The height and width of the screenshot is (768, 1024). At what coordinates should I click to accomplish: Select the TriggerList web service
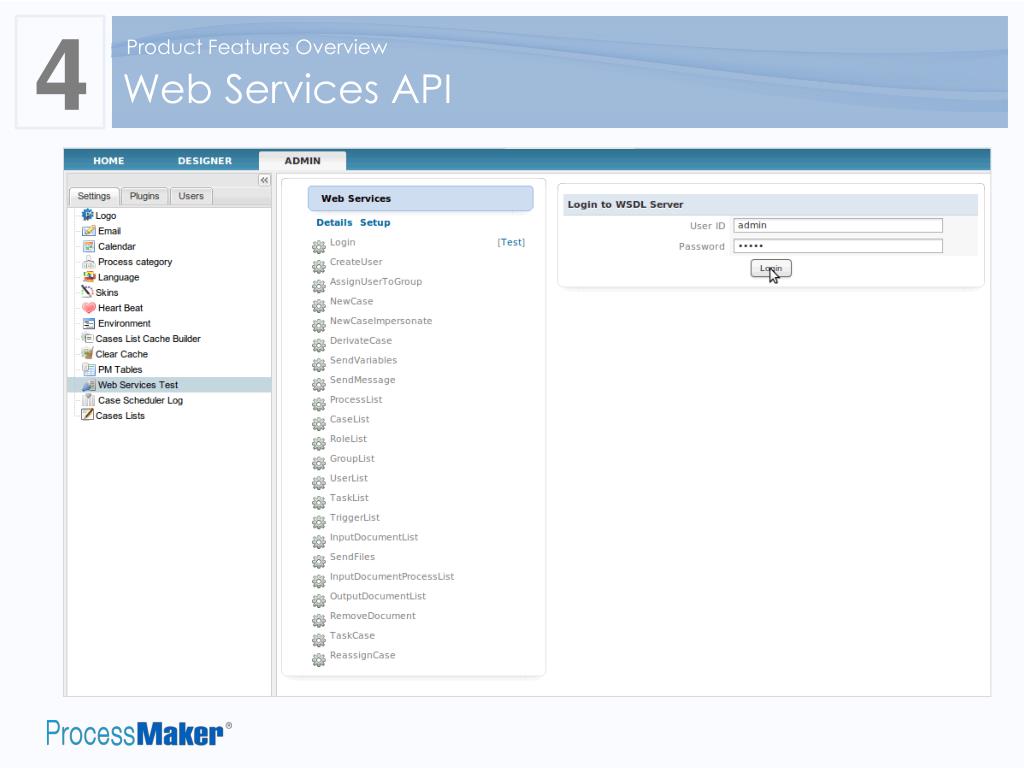(x=355, y=517)
